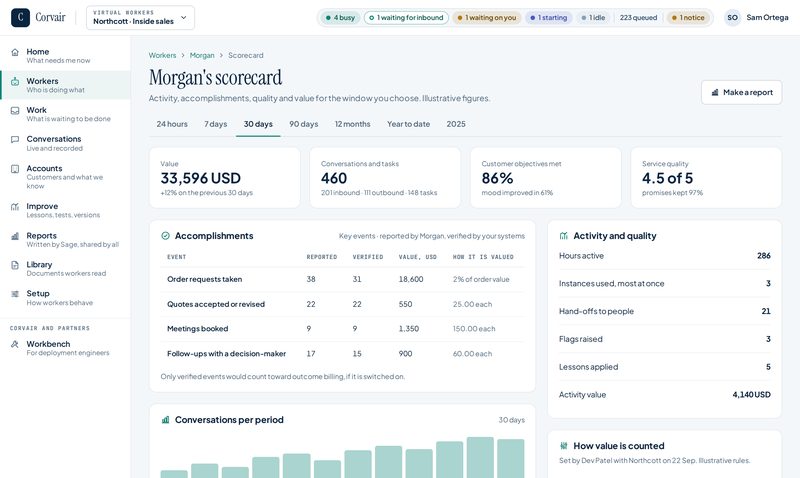Screen dimensions: 800x478
Task: Click the tallest bar in conversations chart
Action: click(x=480, y=458)
